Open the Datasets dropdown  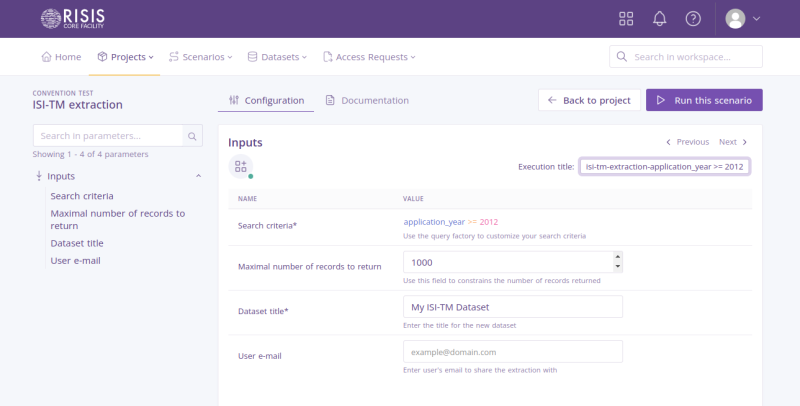click(x=277, y=57)
